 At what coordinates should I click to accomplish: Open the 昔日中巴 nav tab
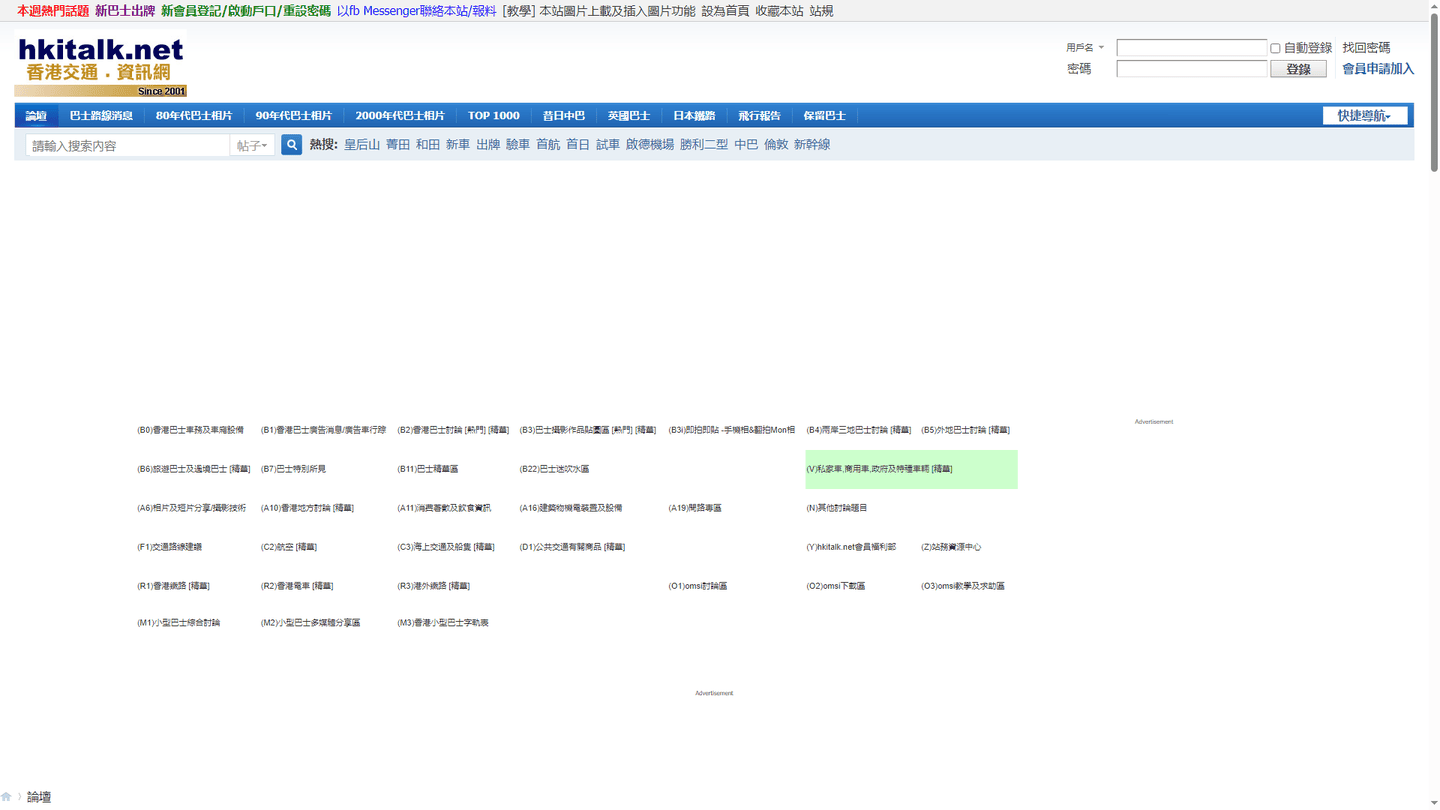tap(564, 116)
